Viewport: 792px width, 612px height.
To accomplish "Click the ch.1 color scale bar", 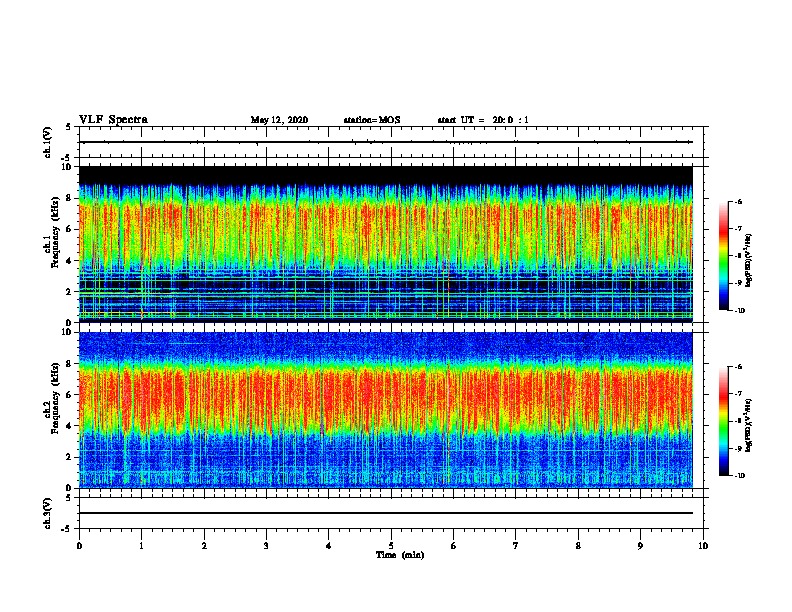I will pos(724,256).
